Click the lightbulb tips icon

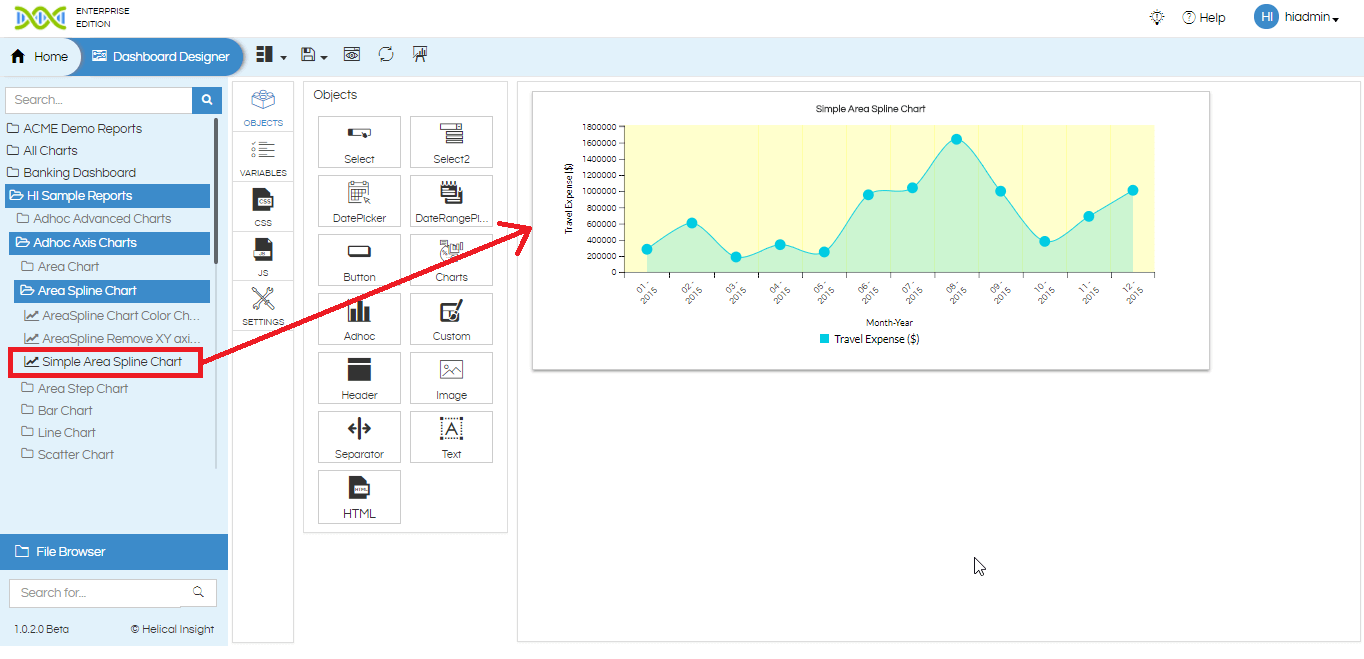point(1157,18)
